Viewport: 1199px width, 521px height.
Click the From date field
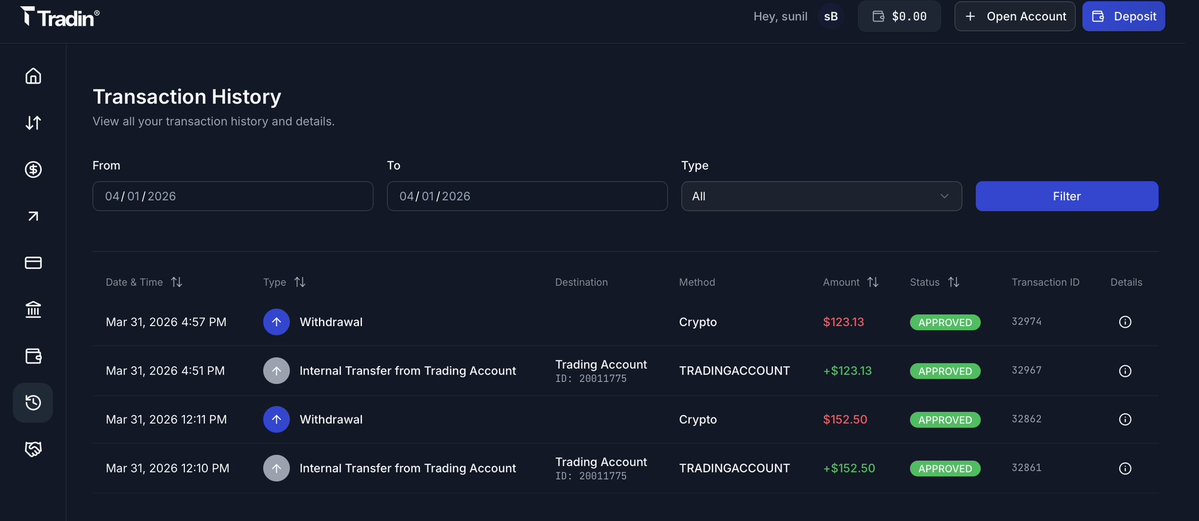pyautogui.click(x=232, y=196)
